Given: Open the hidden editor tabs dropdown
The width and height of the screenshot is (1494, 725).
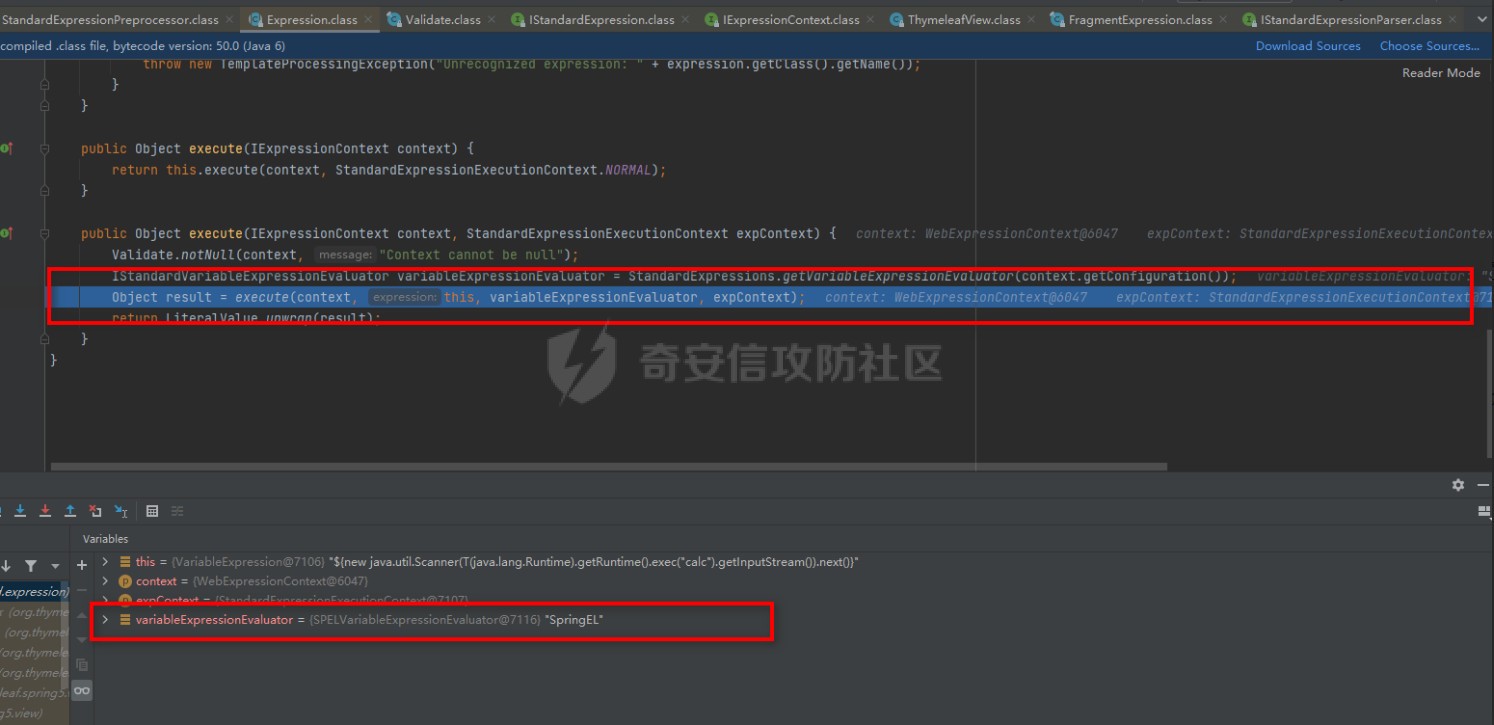Looking at the screenshot, I should pyautogui.click(x=1482, y=19).
